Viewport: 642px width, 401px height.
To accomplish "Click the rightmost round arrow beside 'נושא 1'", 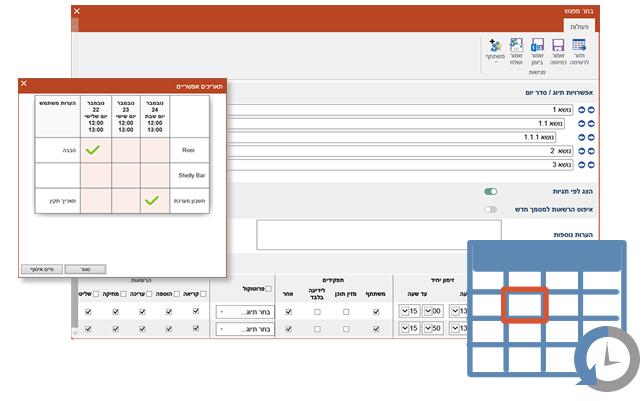I will coord(592,110).
